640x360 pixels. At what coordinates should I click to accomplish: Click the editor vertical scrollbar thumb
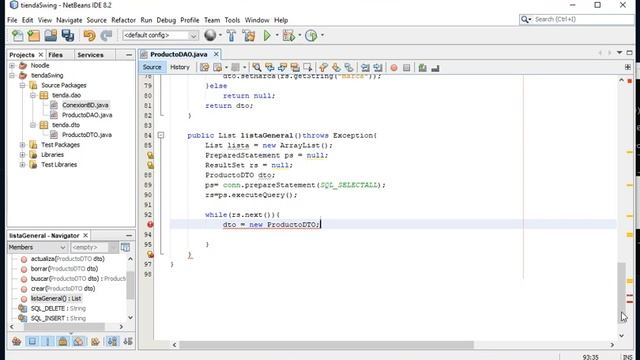tap(621, 292)
